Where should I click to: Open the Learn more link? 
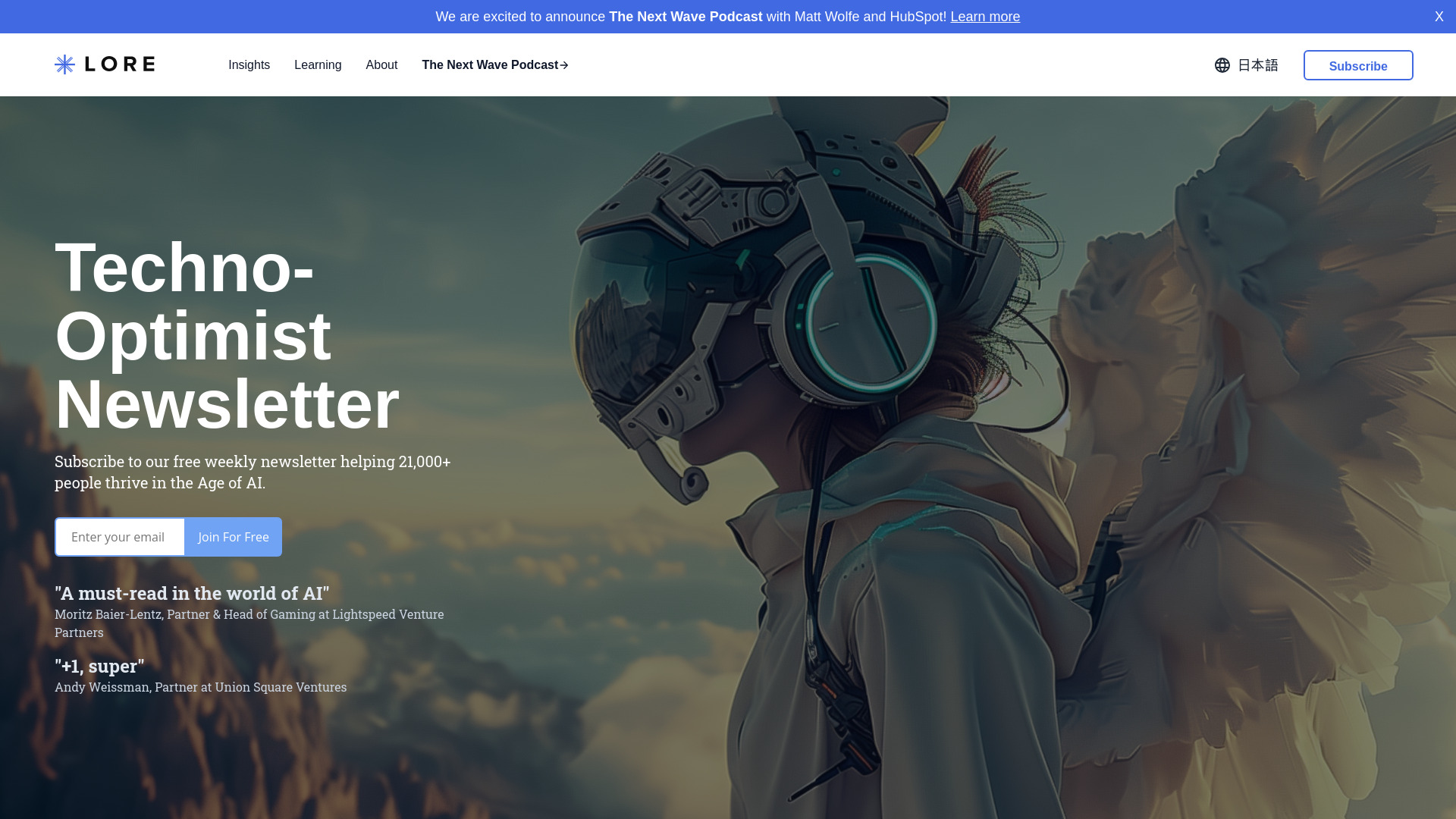(985, 16)
